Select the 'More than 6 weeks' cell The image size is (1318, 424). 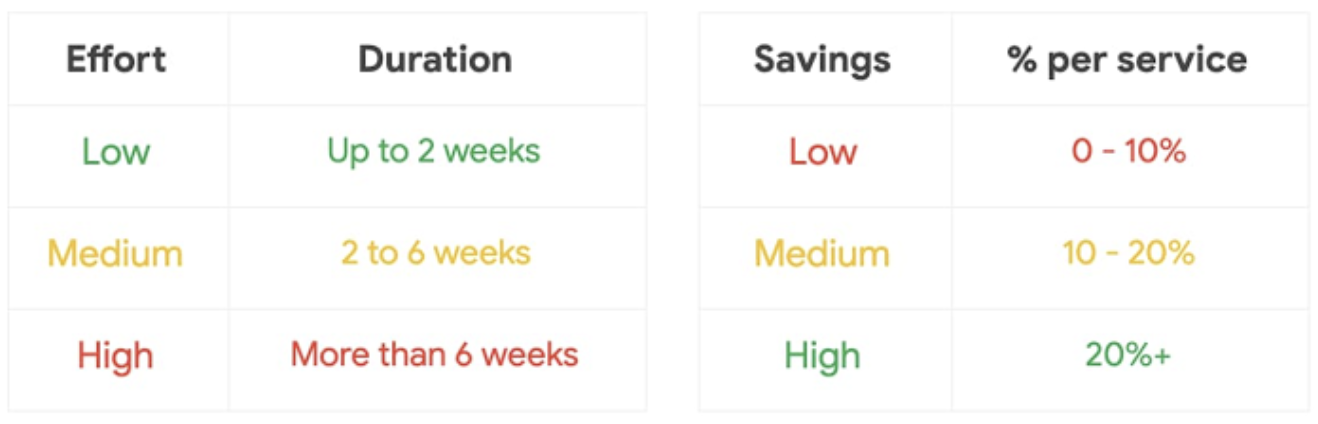click(x=434, y=354)
